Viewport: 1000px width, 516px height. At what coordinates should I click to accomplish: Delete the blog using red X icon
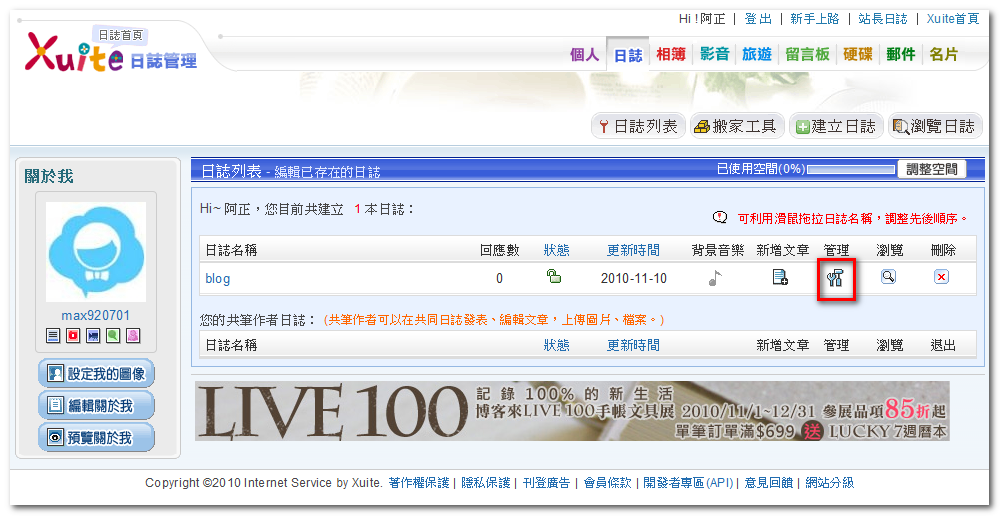point(941,277)
